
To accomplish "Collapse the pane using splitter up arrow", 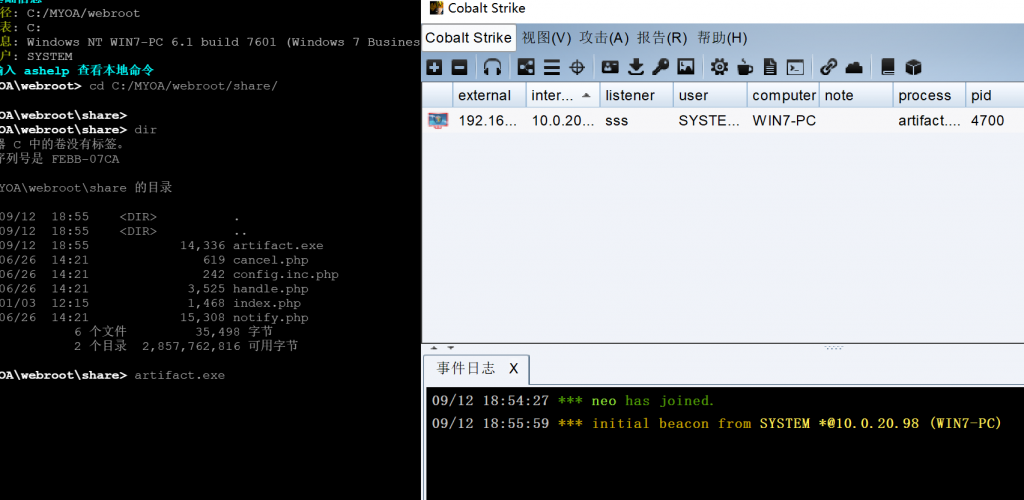I will pyautogui.click(x=432, y=348).
